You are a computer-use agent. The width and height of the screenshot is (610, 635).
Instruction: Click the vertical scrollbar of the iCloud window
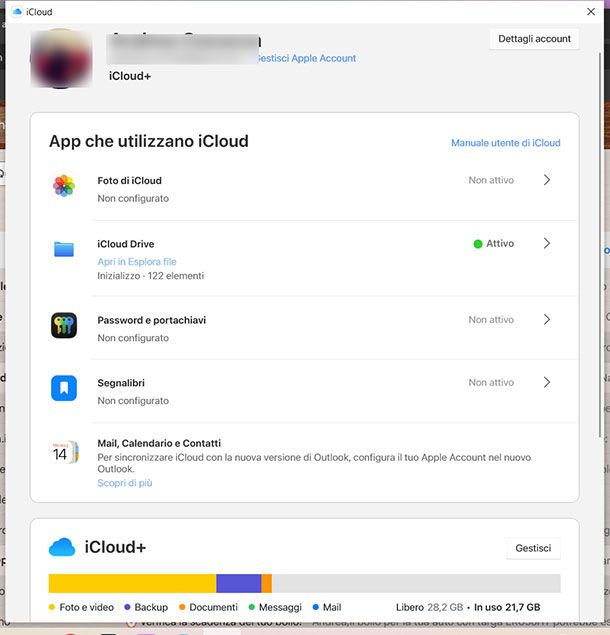600,244
